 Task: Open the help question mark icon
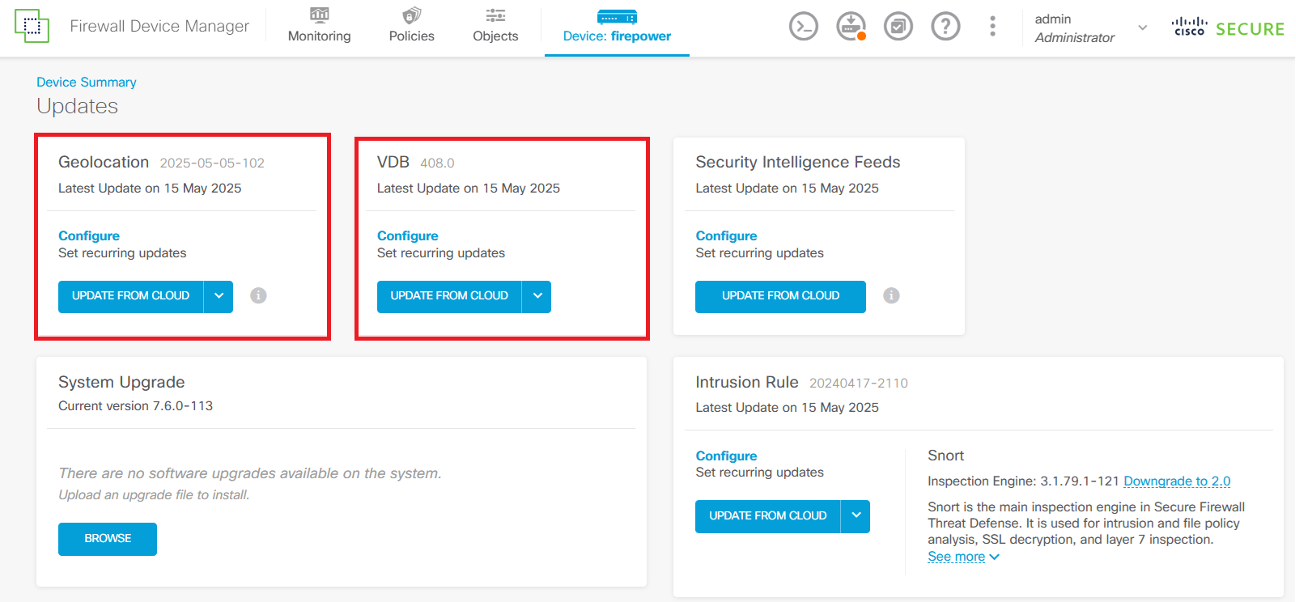945,27
